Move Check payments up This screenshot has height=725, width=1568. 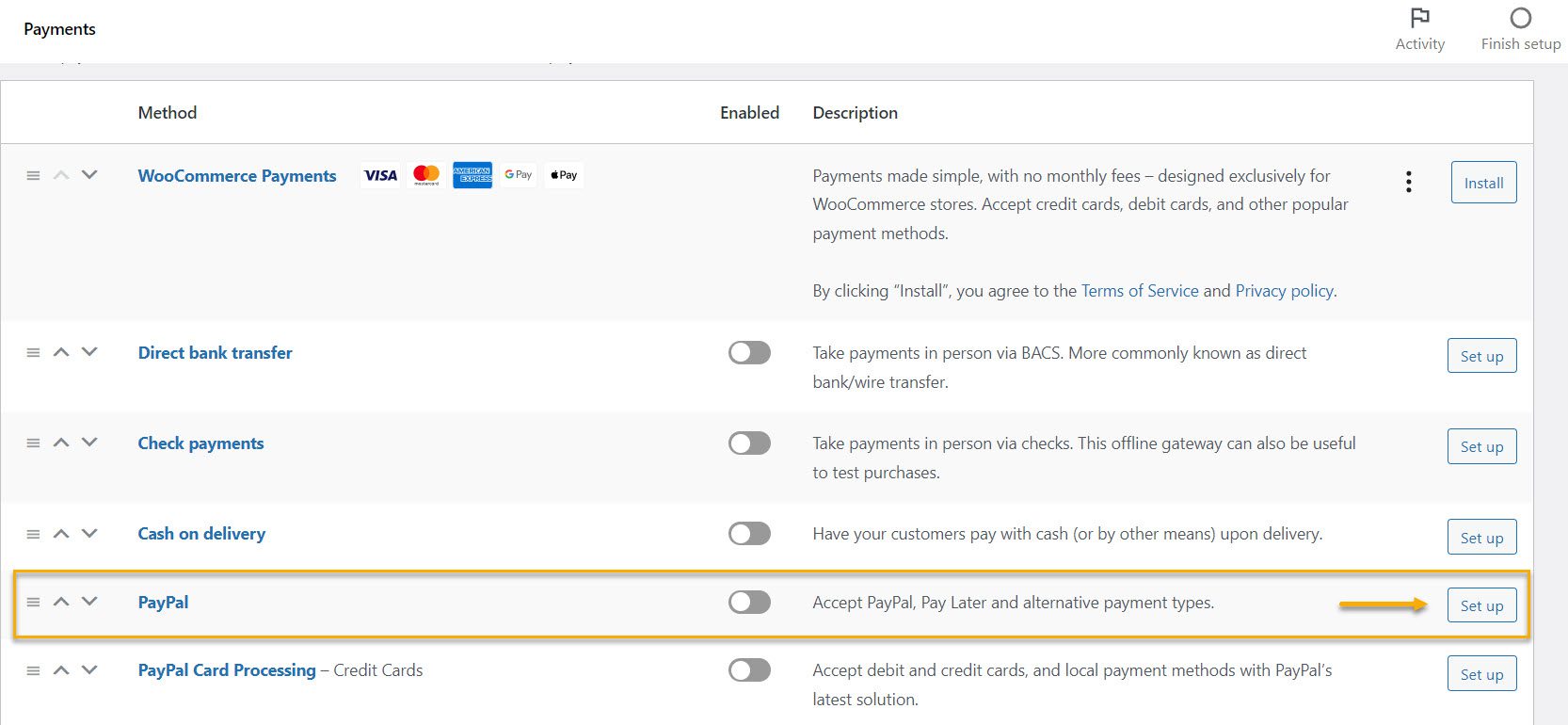(x=61, y=443)
